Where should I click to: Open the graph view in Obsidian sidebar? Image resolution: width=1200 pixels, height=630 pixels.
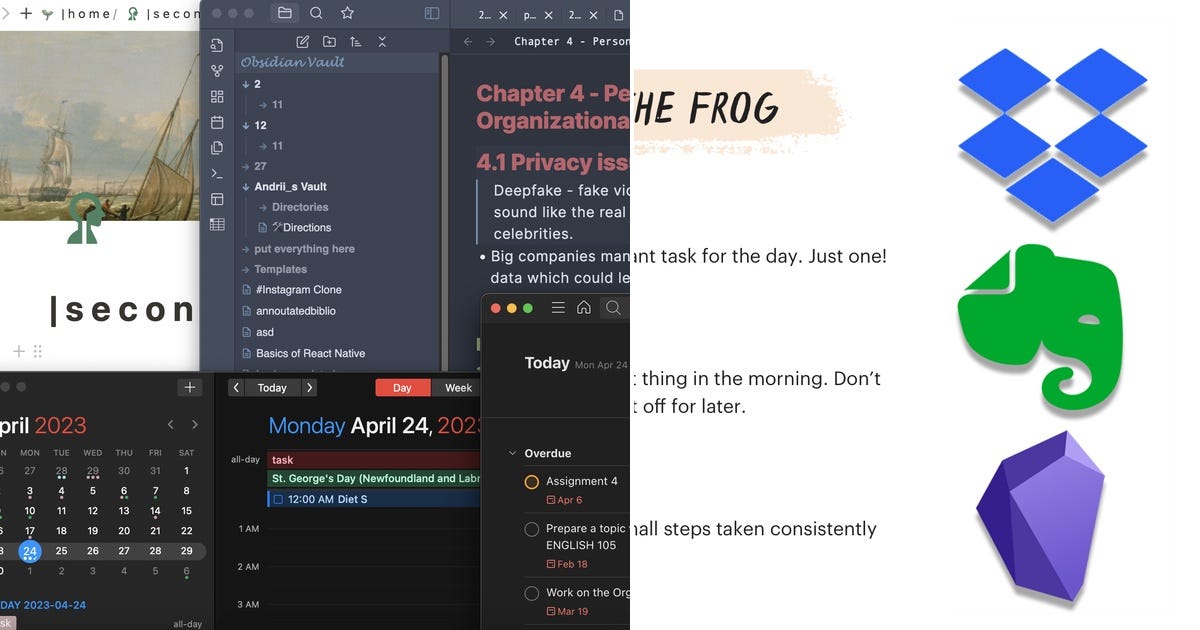(217, 70)
